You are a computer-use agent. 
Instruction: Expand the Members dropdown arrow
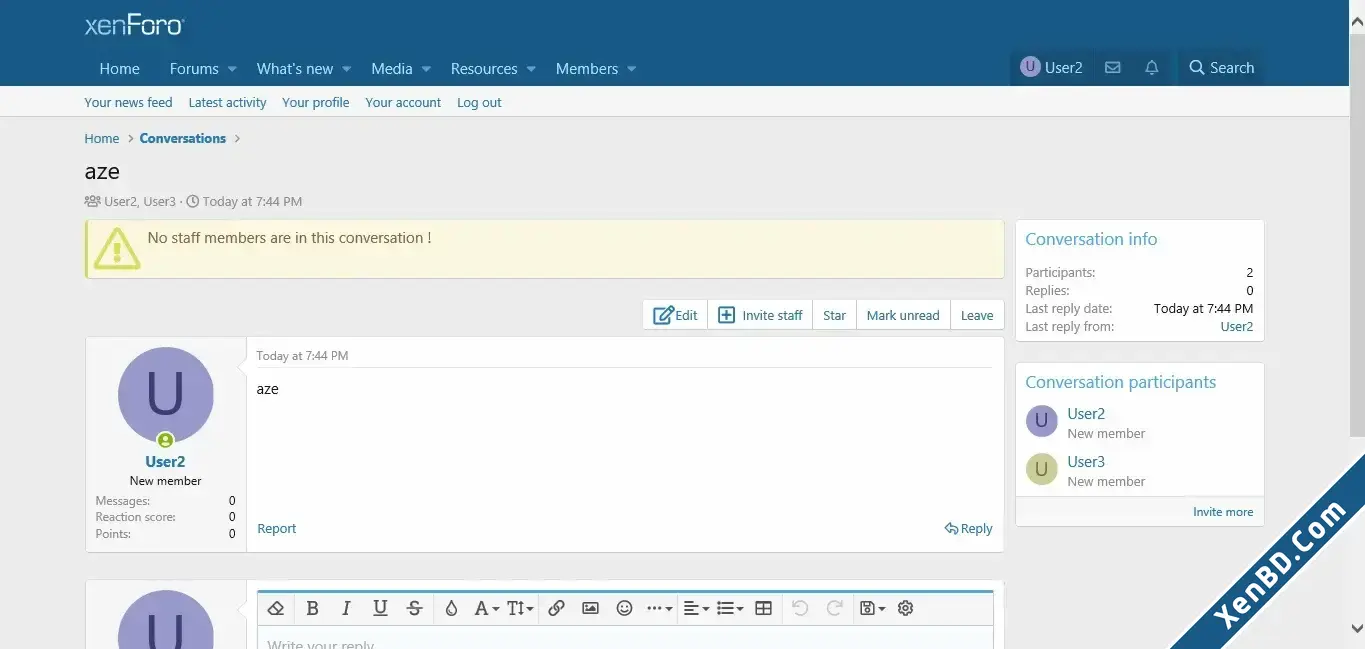[632, 69]
